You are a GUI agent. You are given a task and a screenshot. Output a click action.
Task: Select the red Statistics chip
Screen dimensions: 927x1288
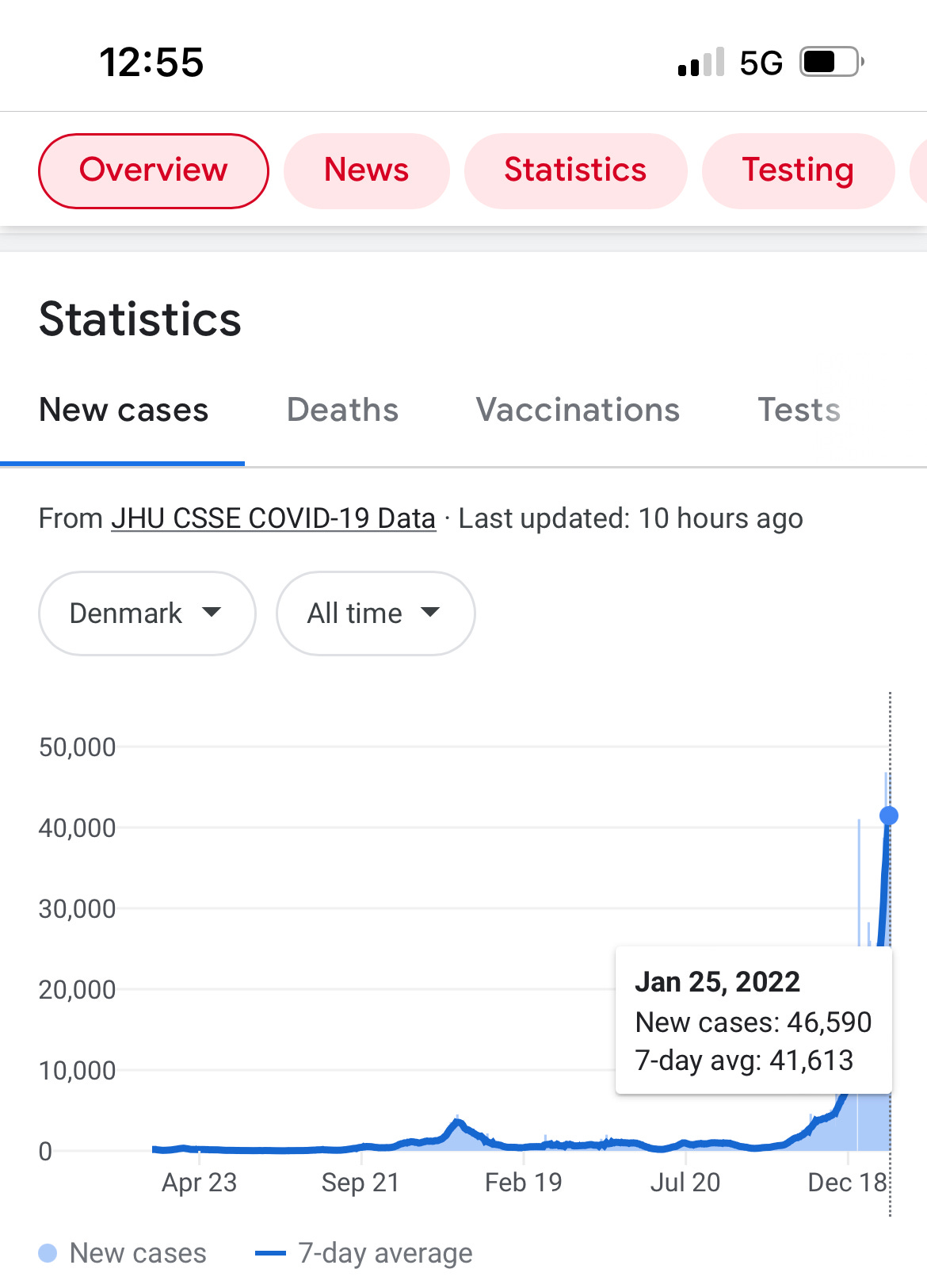[575, 170]
